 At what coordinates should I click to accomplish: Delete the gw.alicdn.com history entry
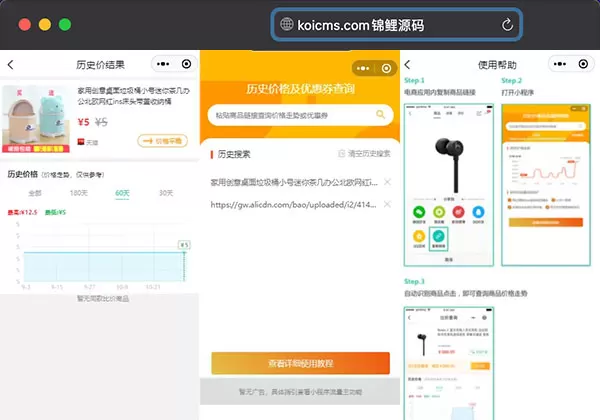point(387,204)
